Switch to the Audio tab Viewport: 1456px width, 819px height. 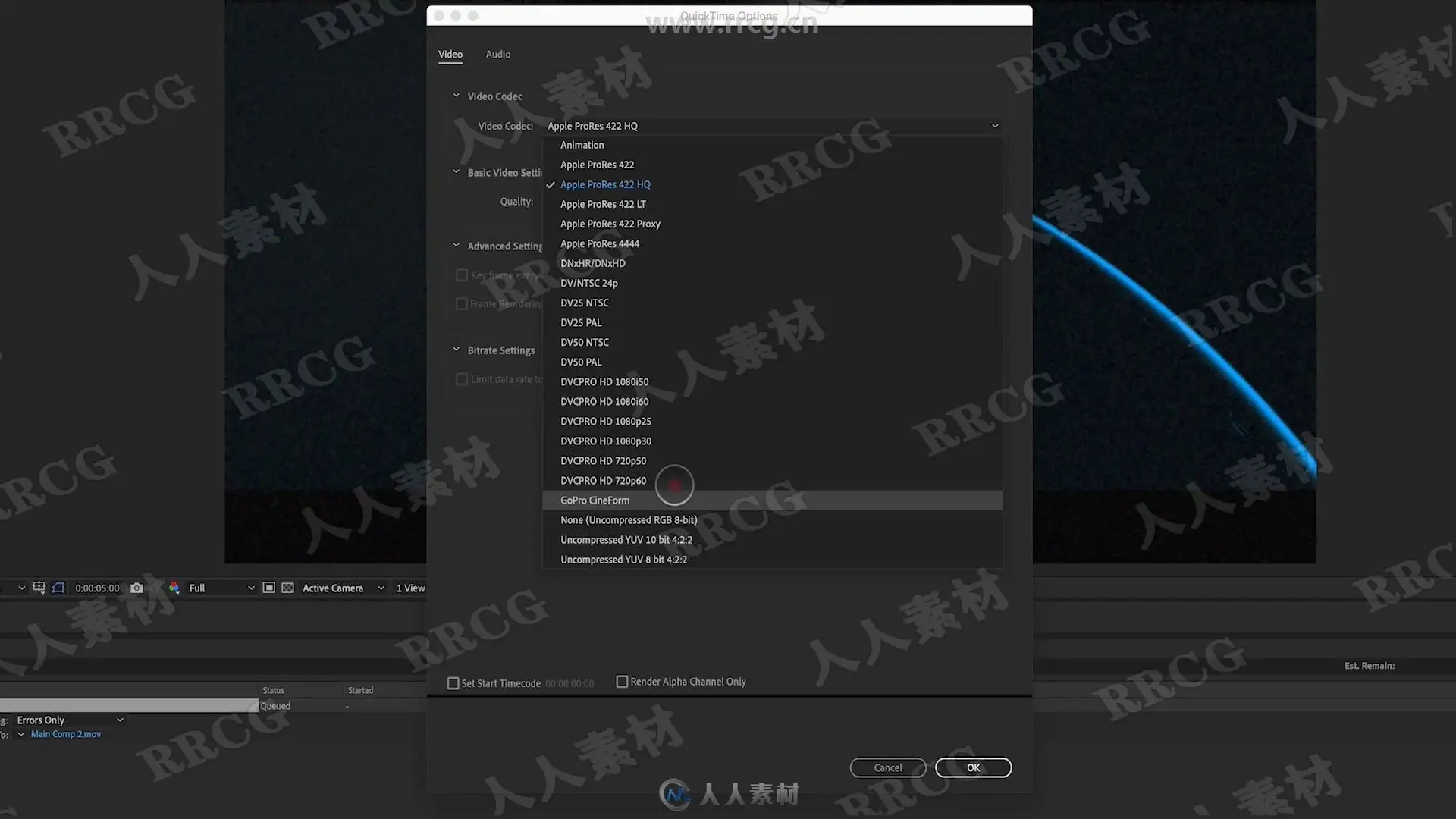tap(497, 55)
